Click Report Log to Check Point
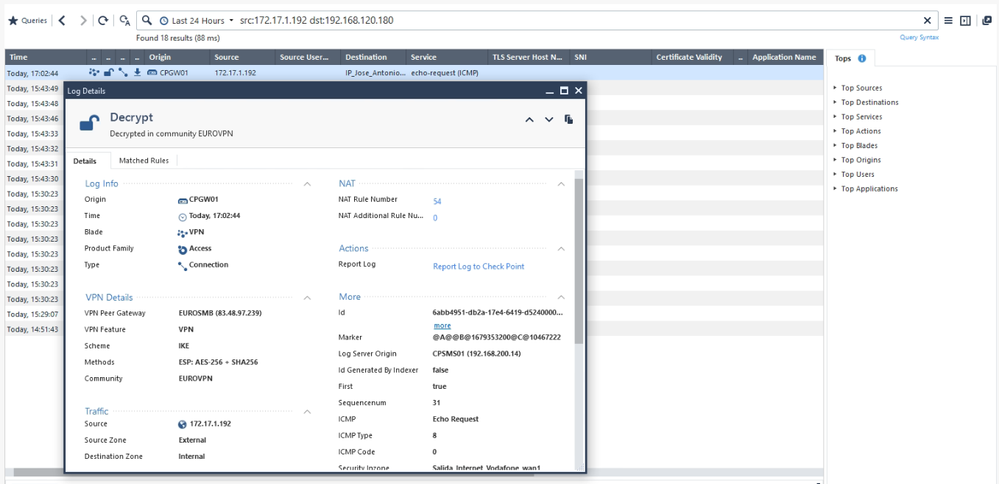999x484 pixels. (x=478, y=266)
